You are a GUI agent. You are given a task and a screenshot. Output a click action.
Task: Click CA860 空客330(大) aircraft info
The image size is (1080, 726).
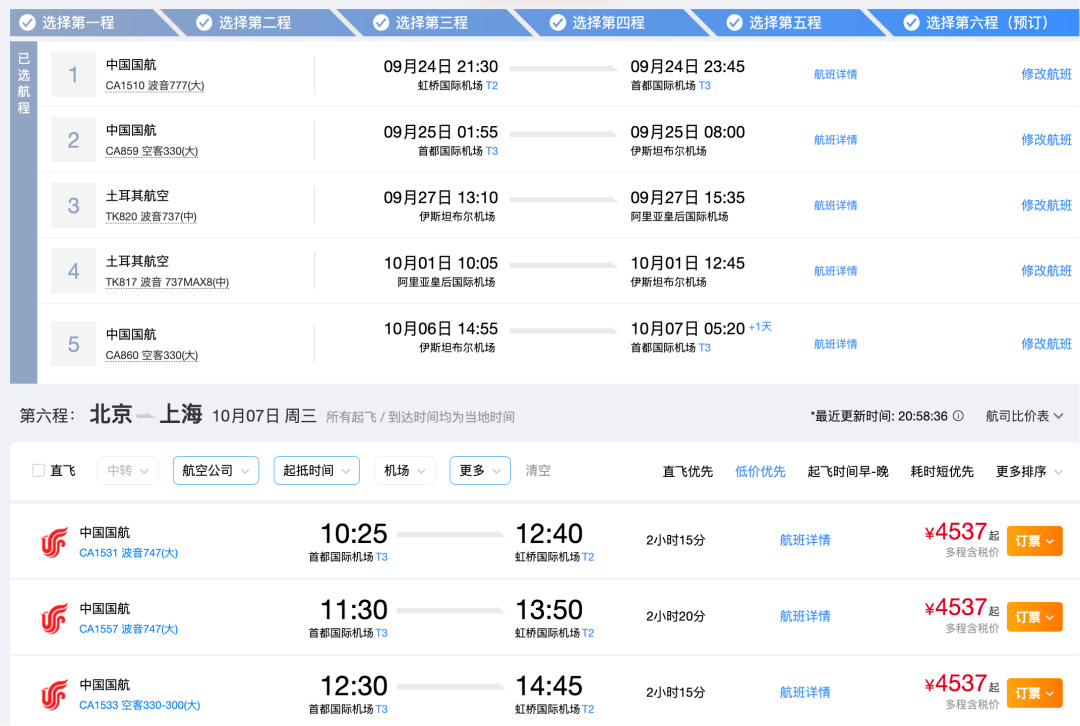[x=152, y=355]
